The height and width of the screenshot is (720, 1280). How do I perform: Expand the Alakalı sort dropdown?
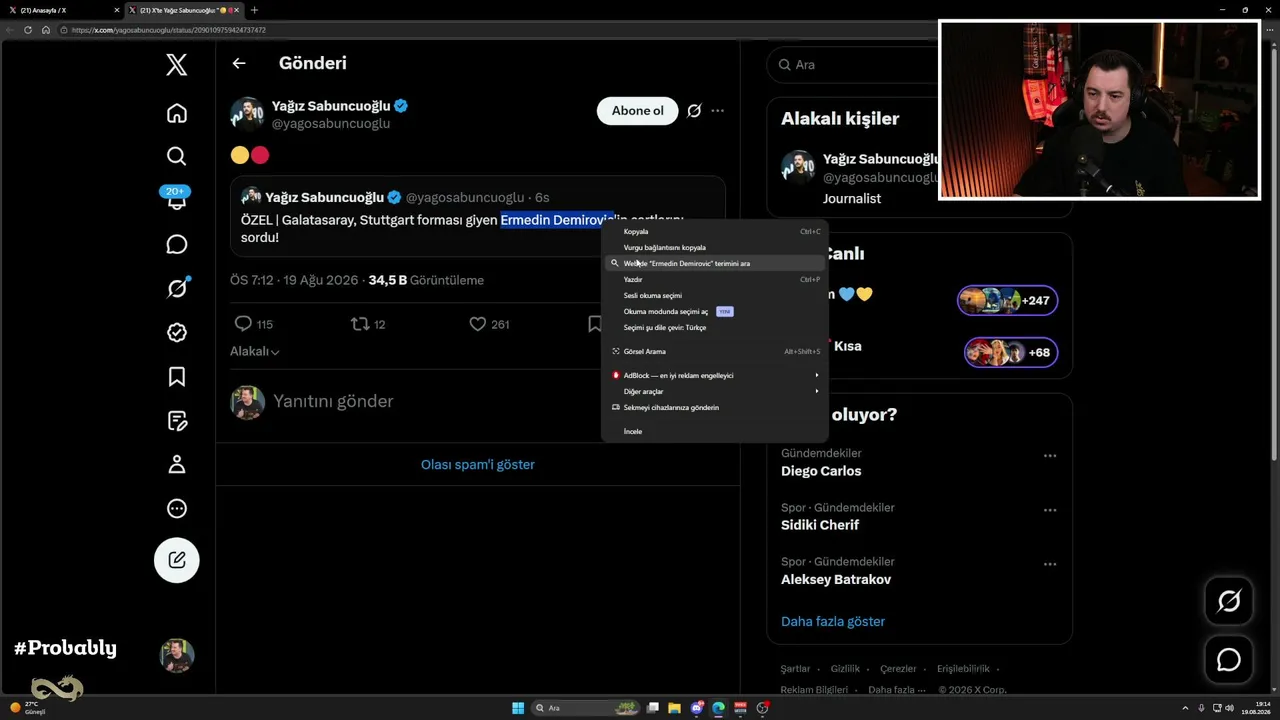click(254, 352)
